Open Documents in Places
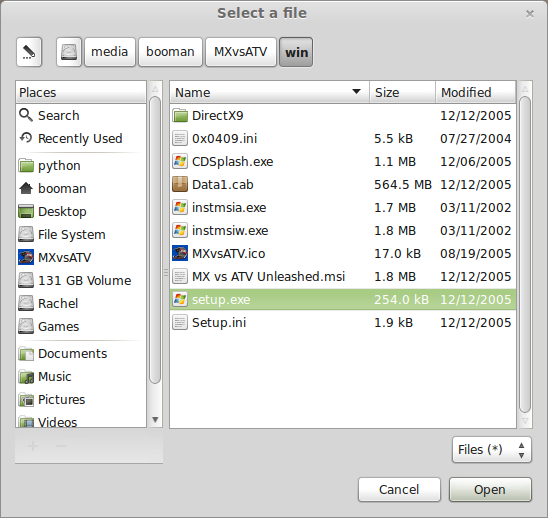The width and height of the screenshot is (548, 518). point(81,353)
